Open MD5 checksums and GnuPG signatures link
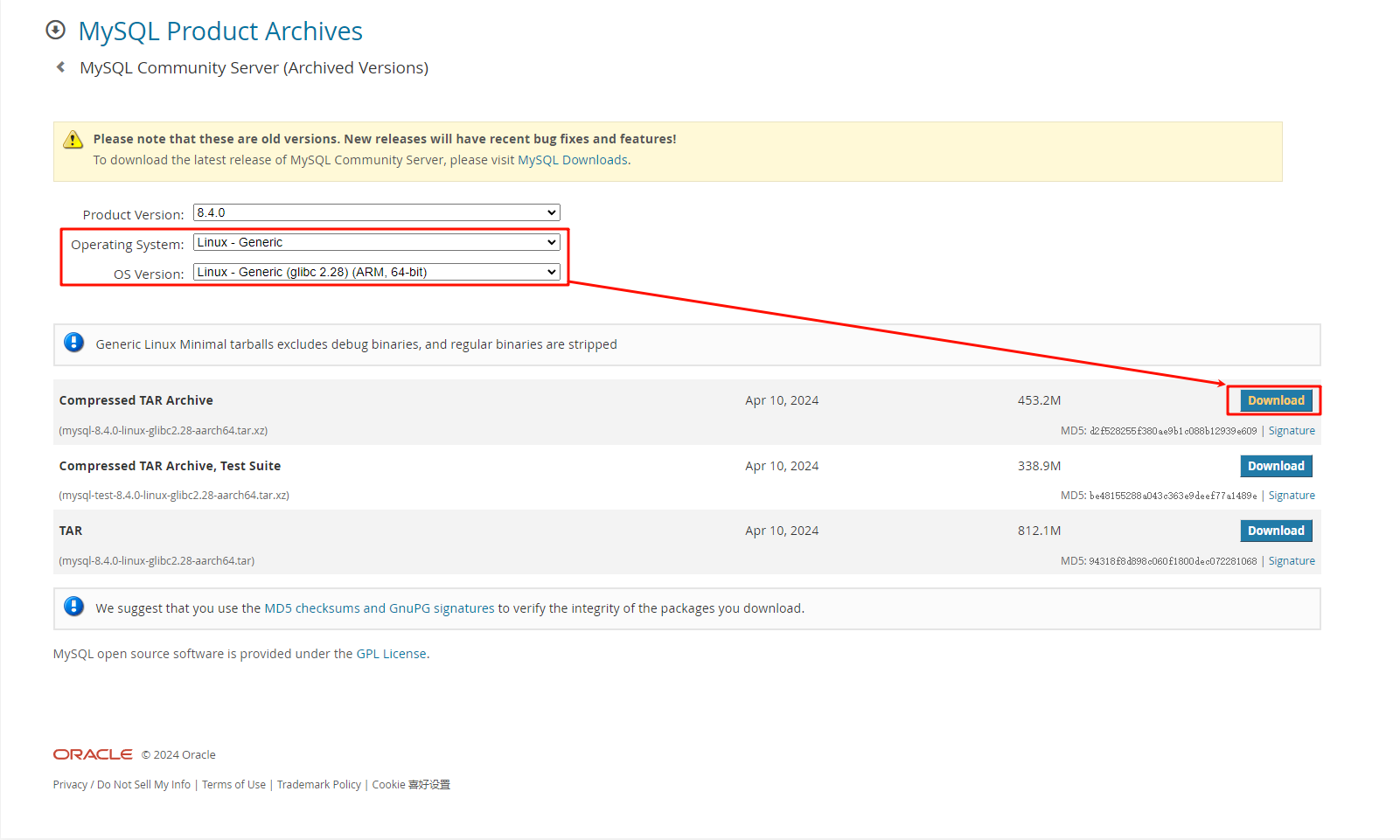1400x840 pixels. 380,608
